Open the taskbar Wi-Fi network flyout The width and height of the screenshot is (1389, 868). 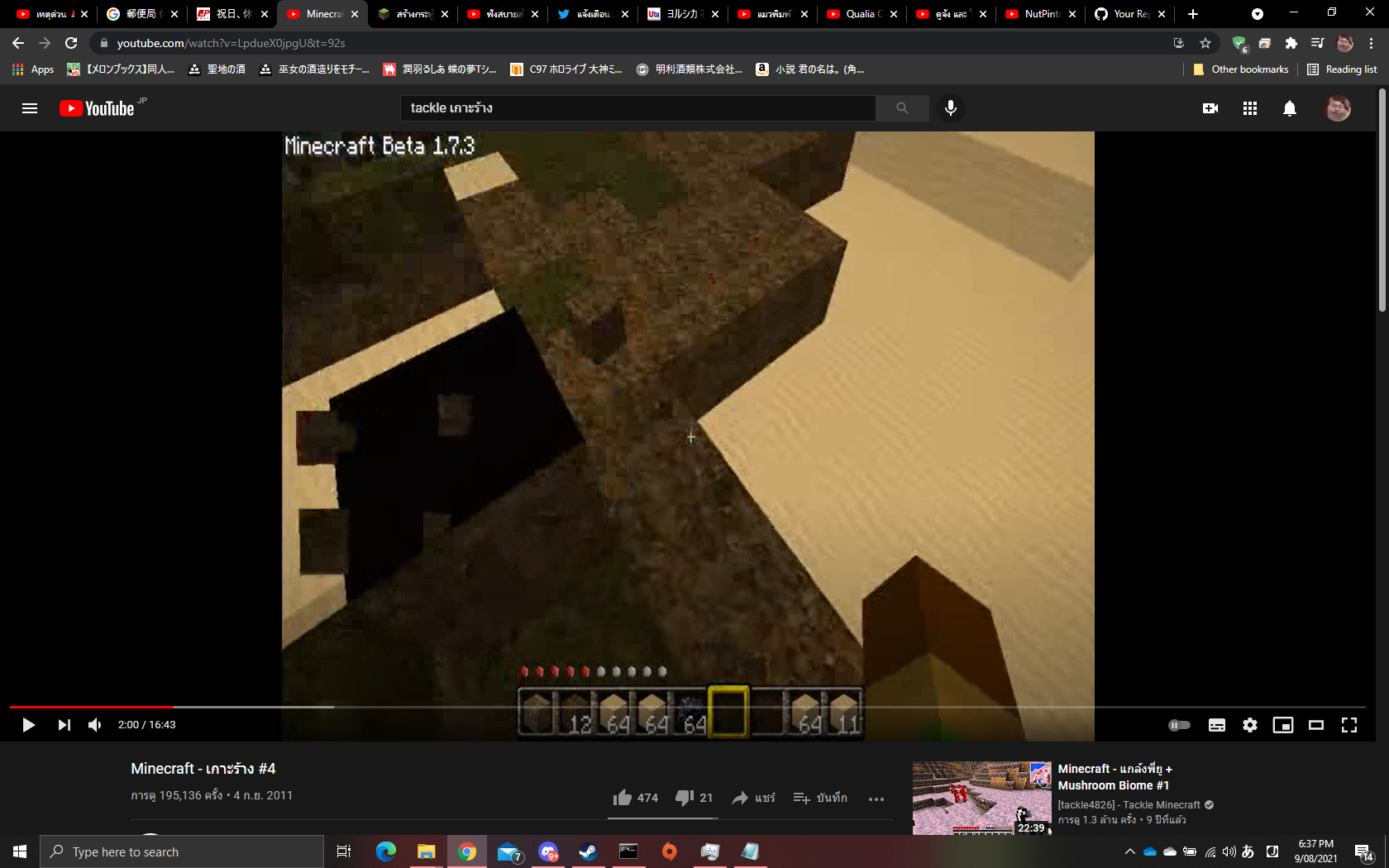[1210, 851]
